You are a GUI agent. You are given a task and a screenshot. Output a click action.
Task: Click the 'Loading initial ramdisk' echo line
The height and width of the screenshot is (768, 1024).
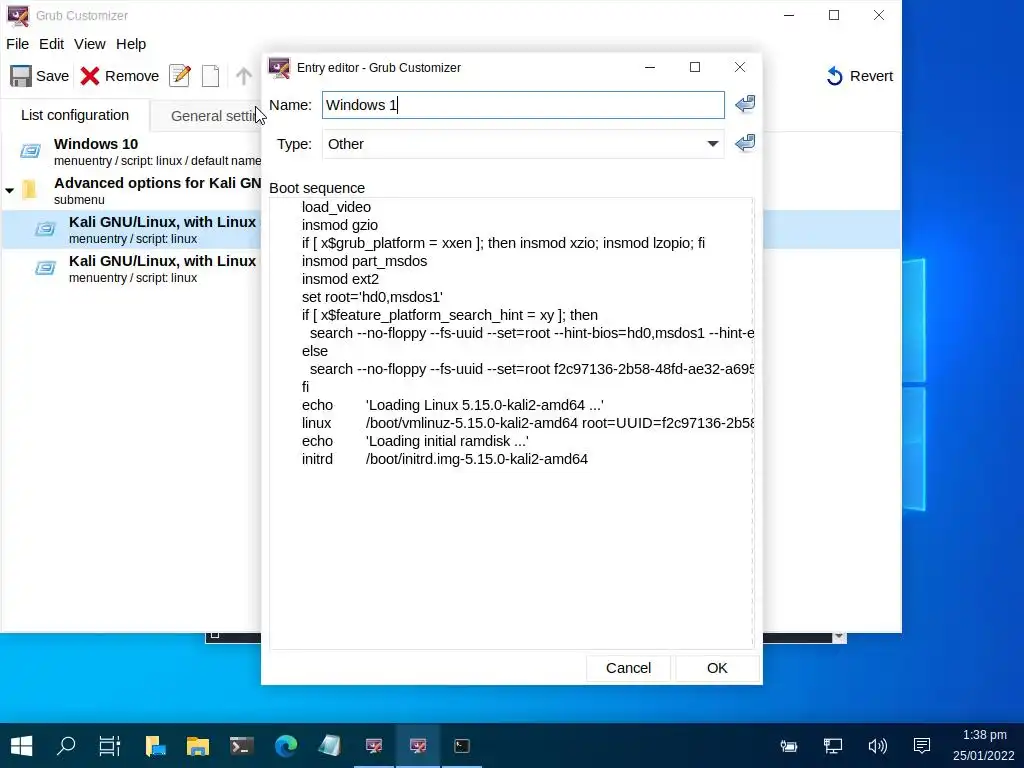click(415, 441)
